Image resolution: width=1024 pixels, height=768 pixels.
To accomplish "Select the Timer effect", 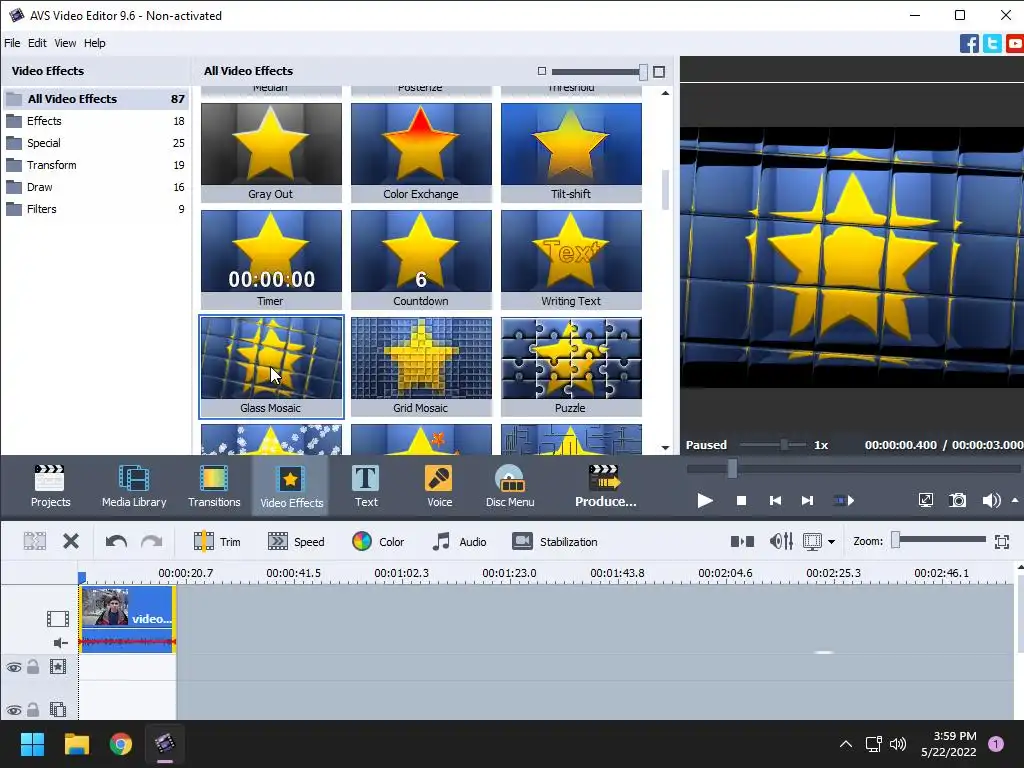I will point(271,259).
